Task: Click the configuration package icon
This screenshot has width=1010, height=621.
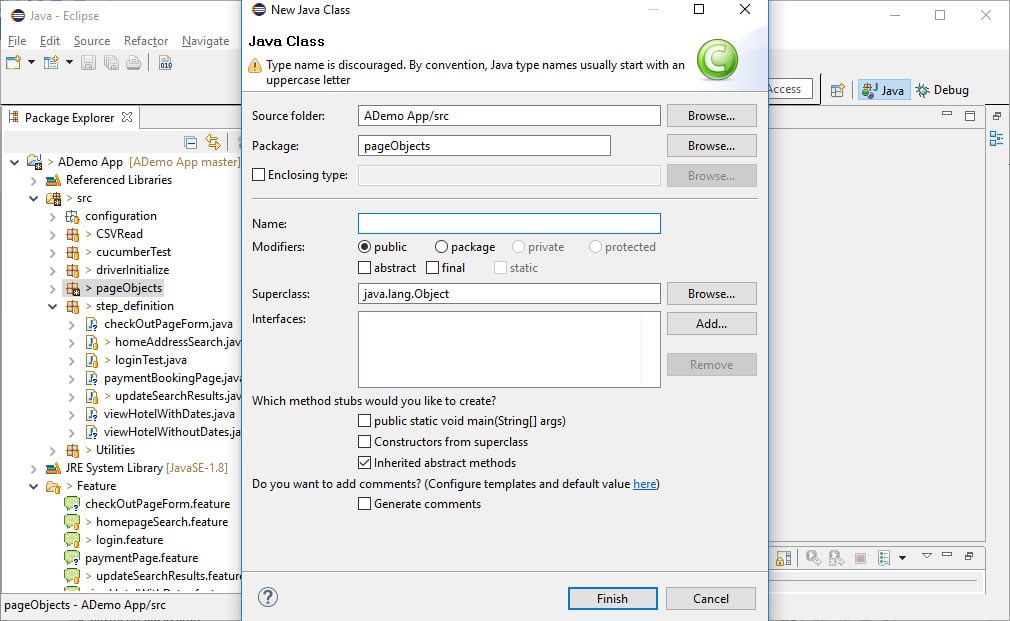Action: (x=72, y=216)
